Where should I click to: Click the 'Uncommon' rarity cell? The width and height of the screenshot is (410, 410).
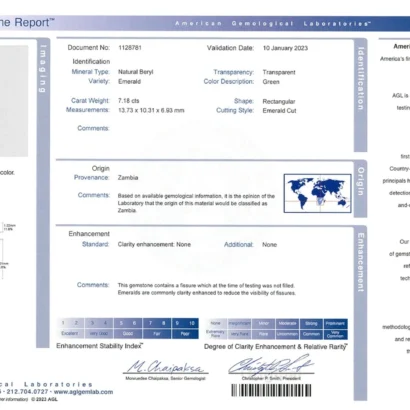click(x=287, y=334)
